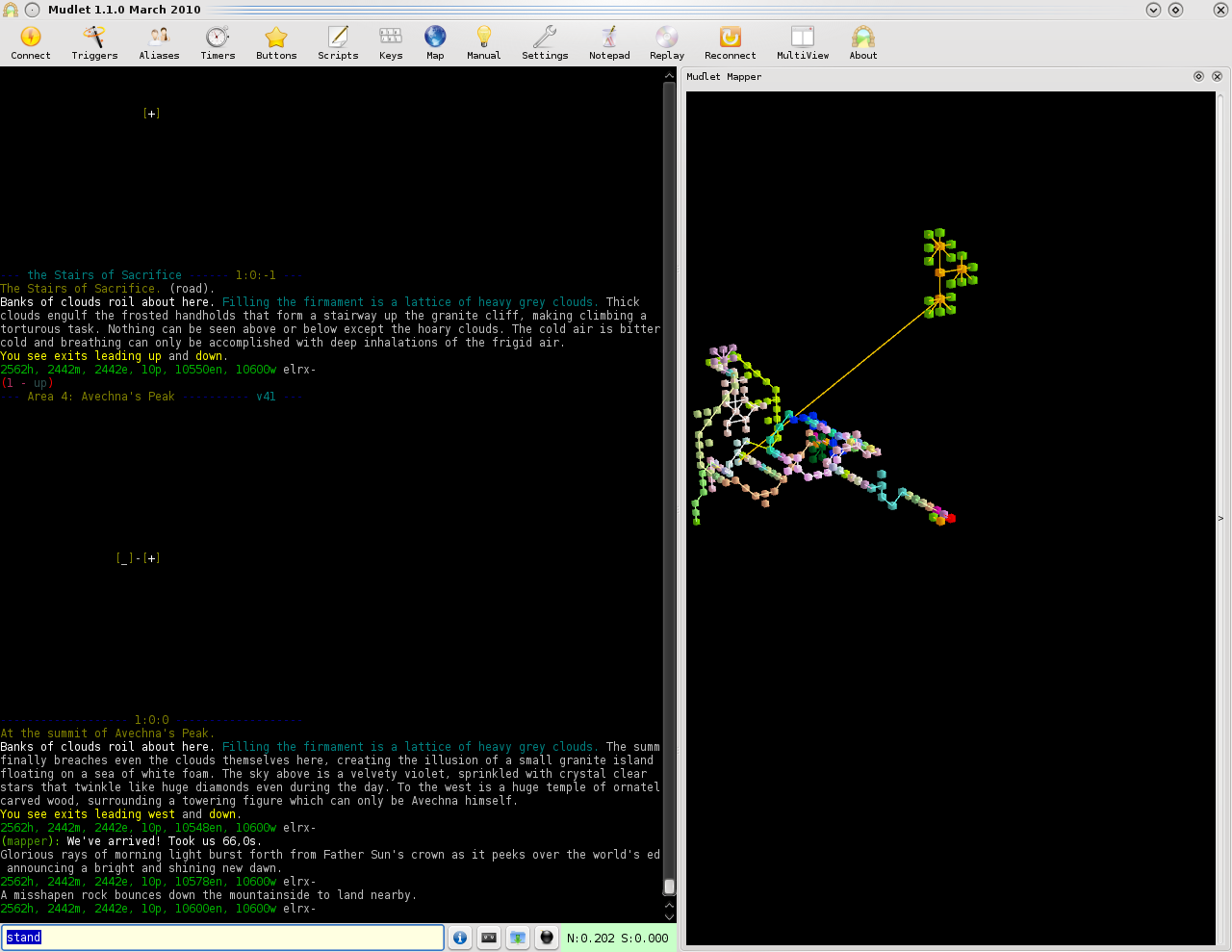Click the "A misshapen rock bounces" message line
Viewport: 1232px width, 952px height.
tap(209, 895)
